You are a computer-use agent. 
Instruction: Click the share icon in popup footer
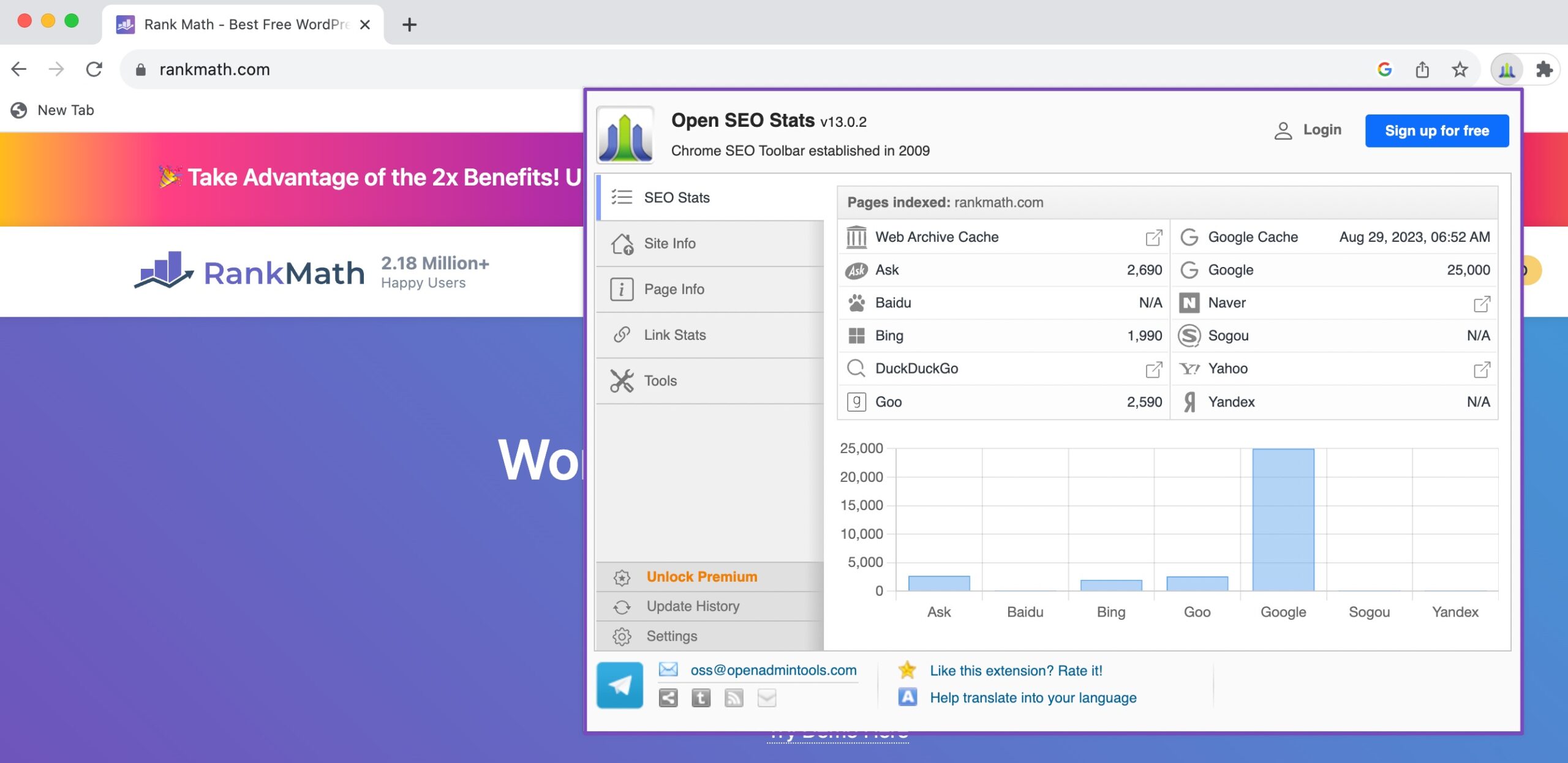pos(668,697)
